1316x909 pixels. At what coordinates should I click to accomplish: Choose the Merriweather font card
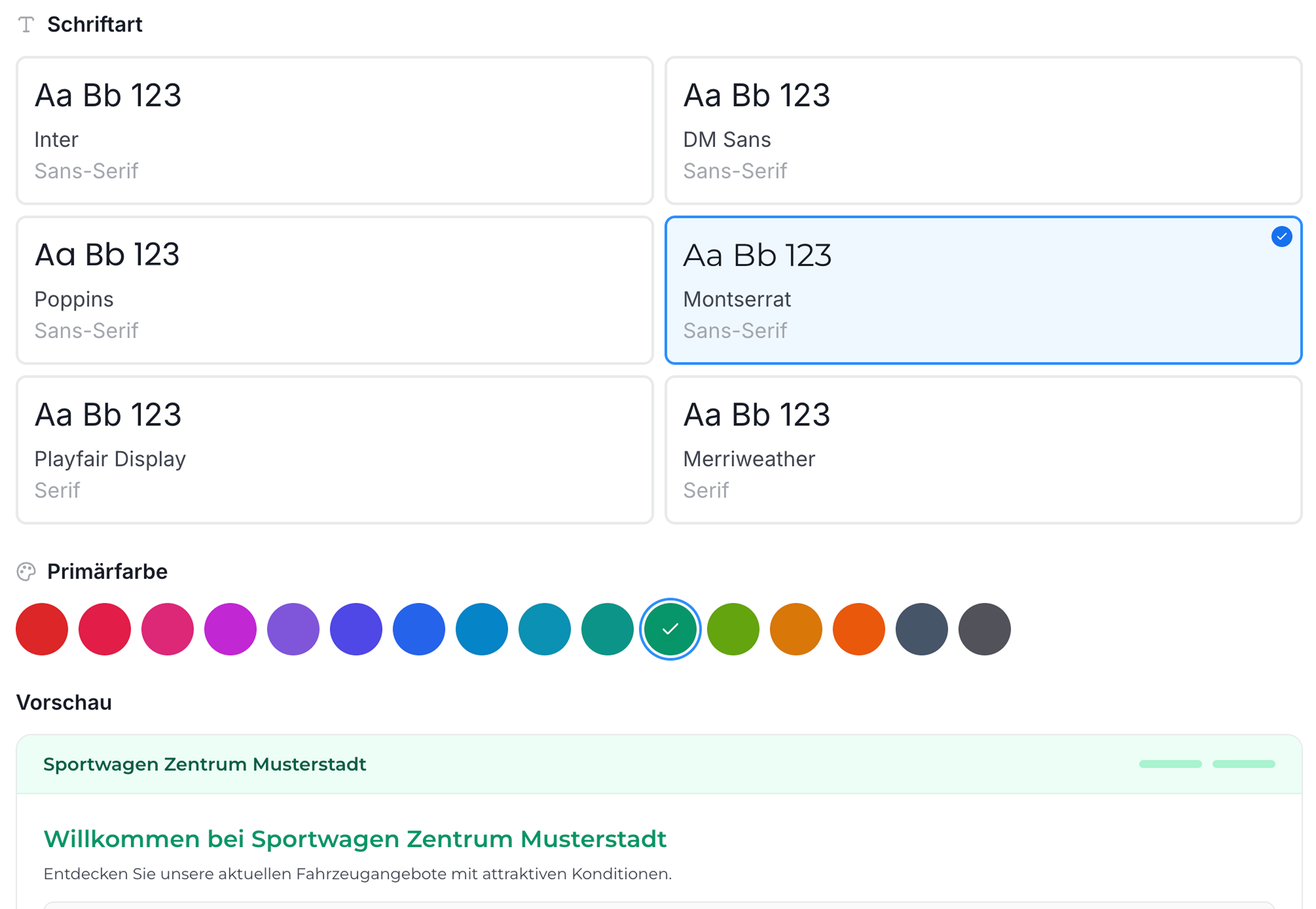983,450
